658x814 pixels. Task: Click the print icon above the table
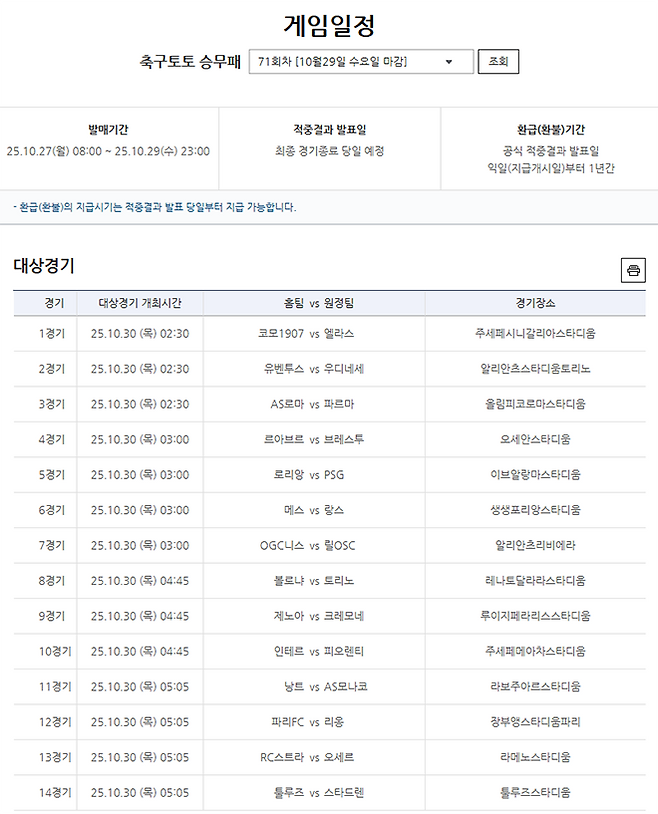tap(632, 270)
